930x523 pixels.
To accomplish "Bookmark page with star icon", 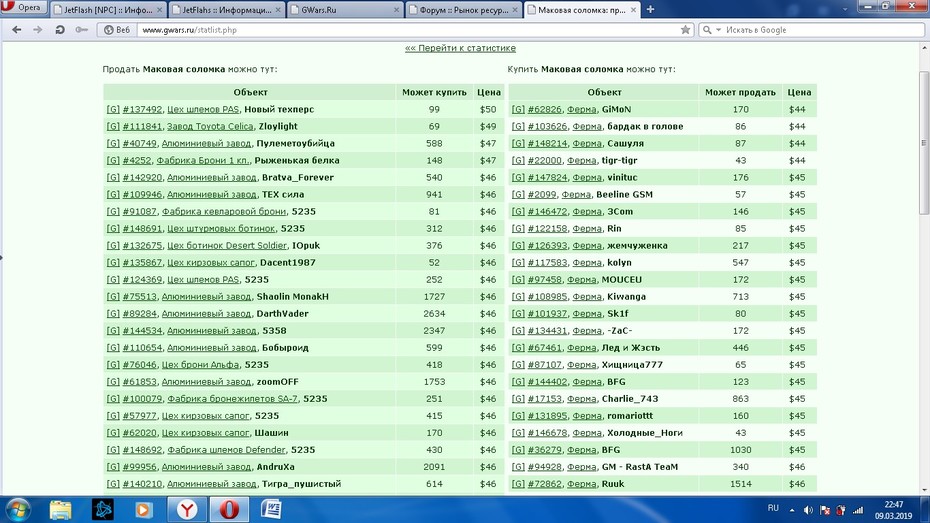I will [685, 30].
